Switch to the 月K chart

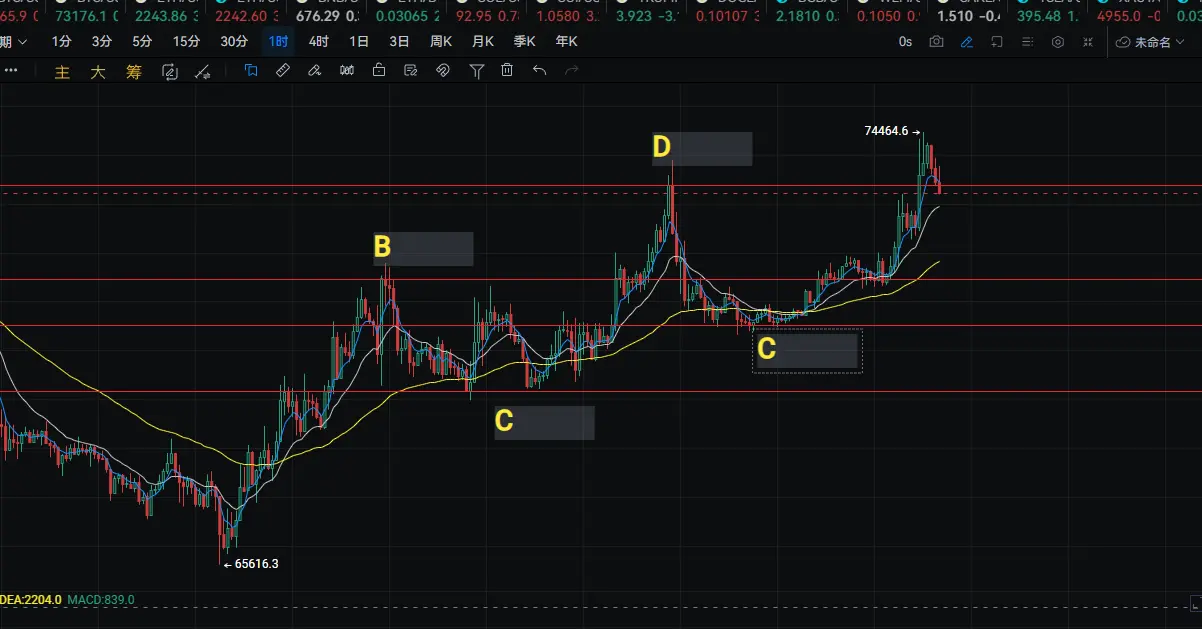click(483, 41)
